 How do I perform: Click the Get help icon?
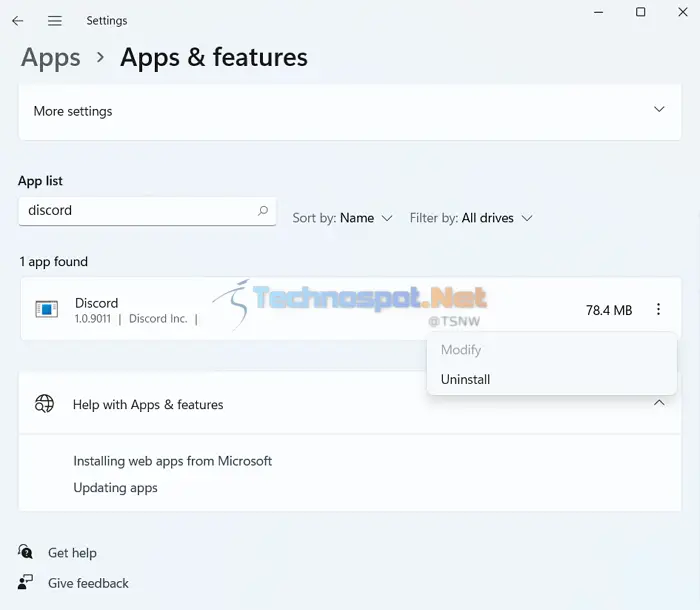click(x=25, y=552)
